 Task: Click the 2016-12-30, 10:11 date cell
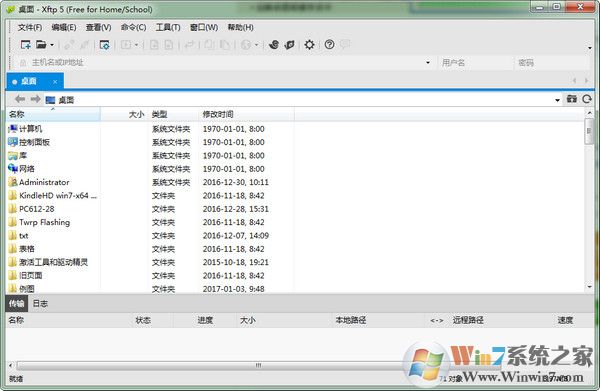pyautogui.click(x=236, y=182)
